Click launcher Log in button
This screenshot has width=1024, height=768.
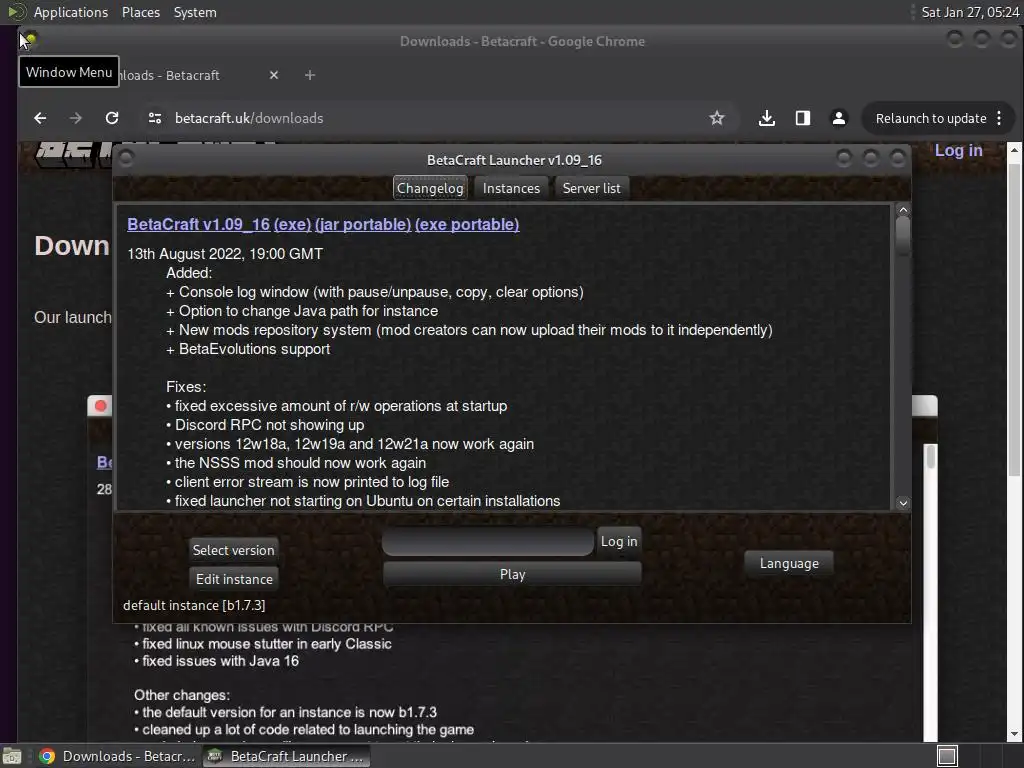pyautogui.click(x=618, y=541)
